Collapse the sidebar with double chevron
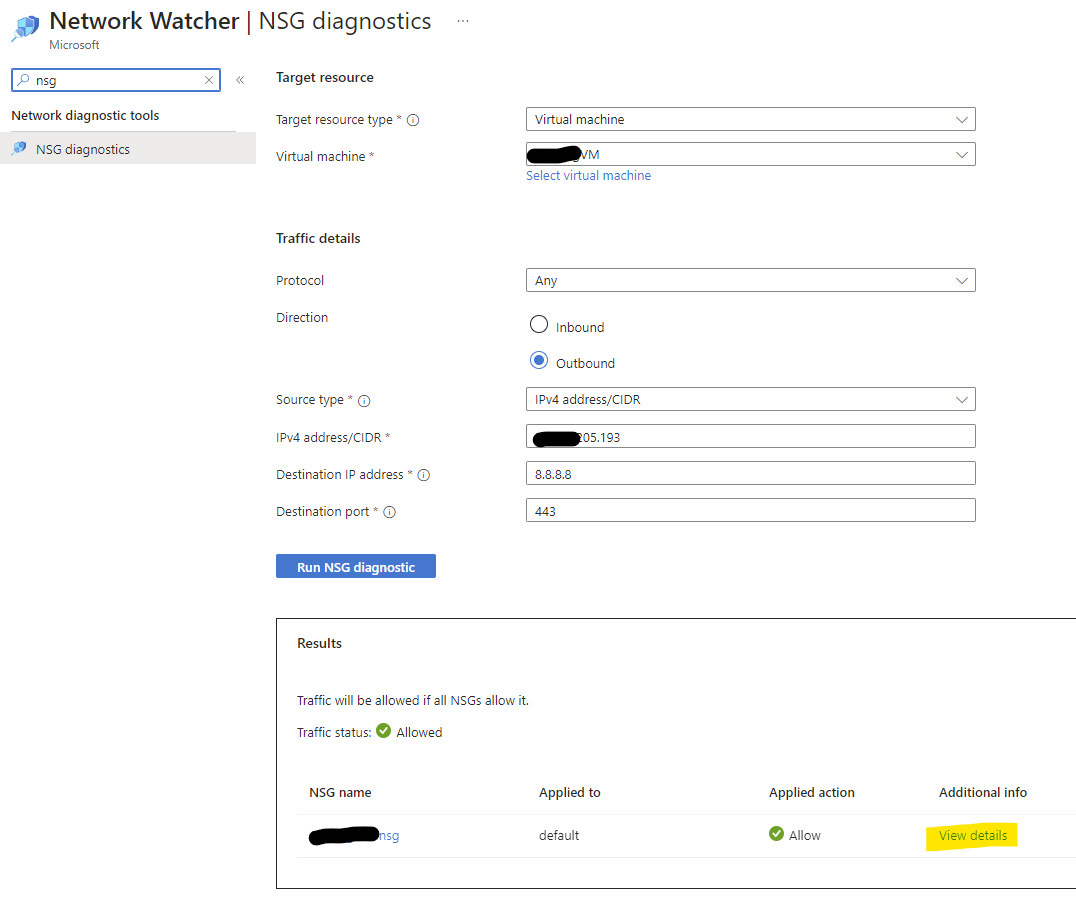Viewport: 1076px width, 897px height. [240, 80]
